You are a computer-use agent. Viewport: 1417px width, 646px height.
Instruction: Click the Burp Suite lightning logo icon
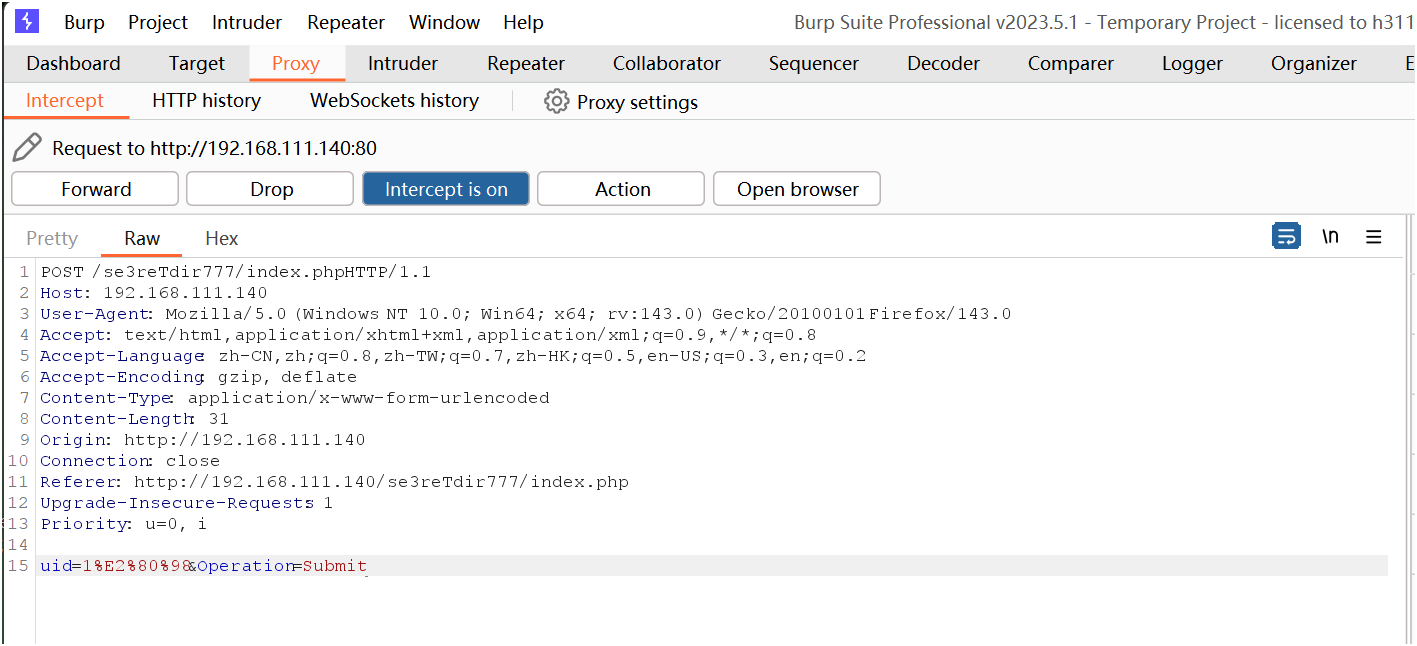pyautogui.click(x=27, y=21)
